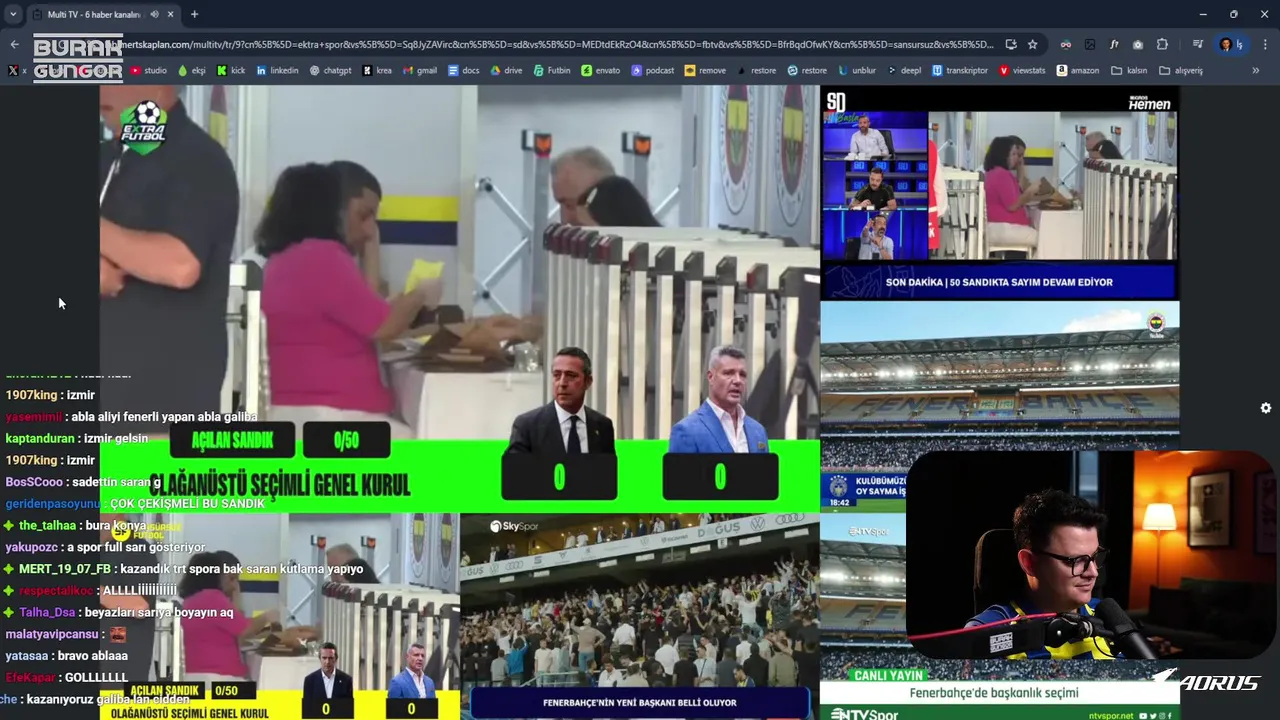Viewport: 1280px width, 720px height.
Task: Click chat user name kaptanduran
Action: (x=40, y=439)
